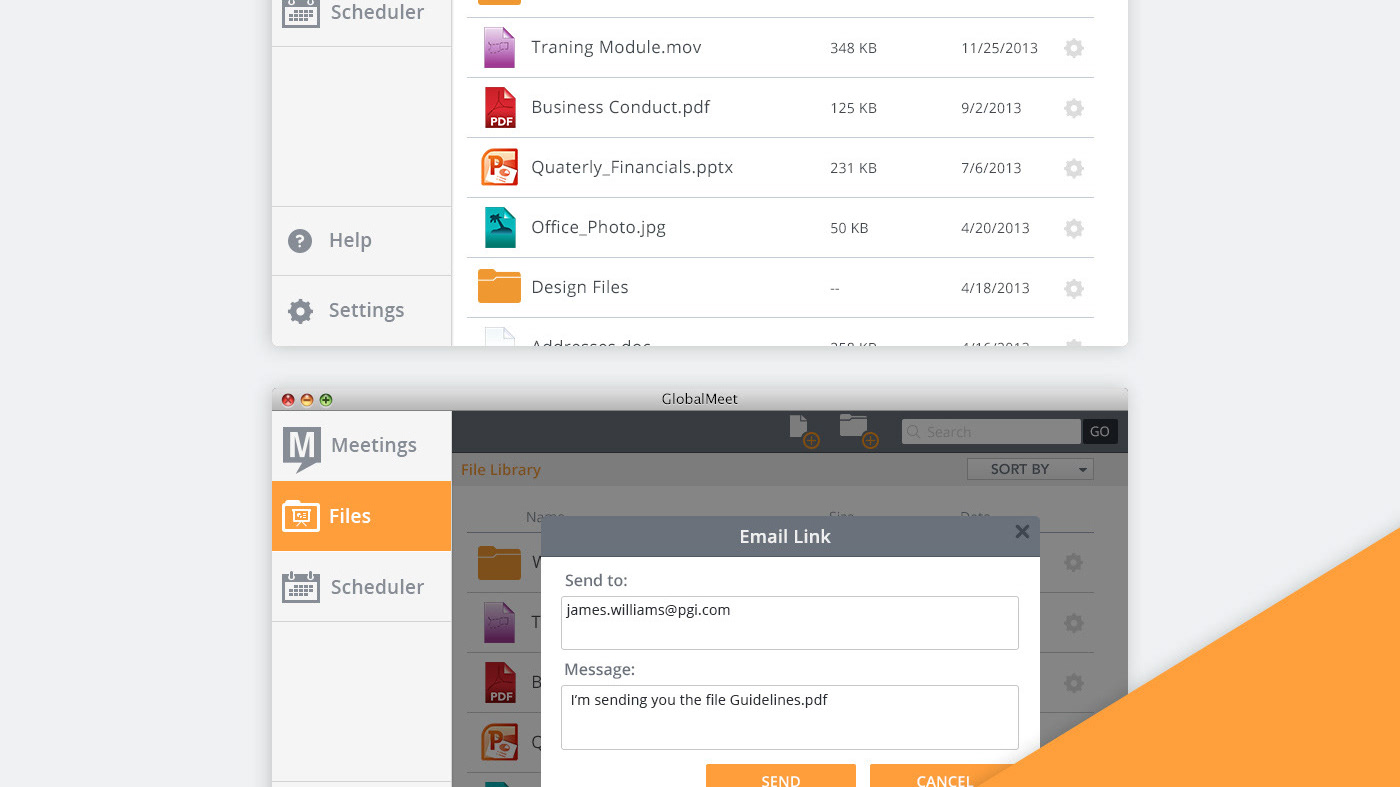
Task: Click the date '9/2/2013'
Action: 991,108
